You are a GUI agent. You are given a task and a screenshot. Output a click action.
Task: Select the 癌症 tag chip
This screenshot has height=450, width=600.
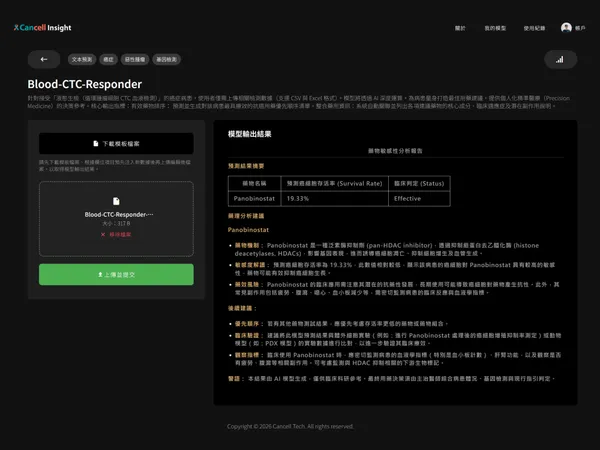click(107, 59)
